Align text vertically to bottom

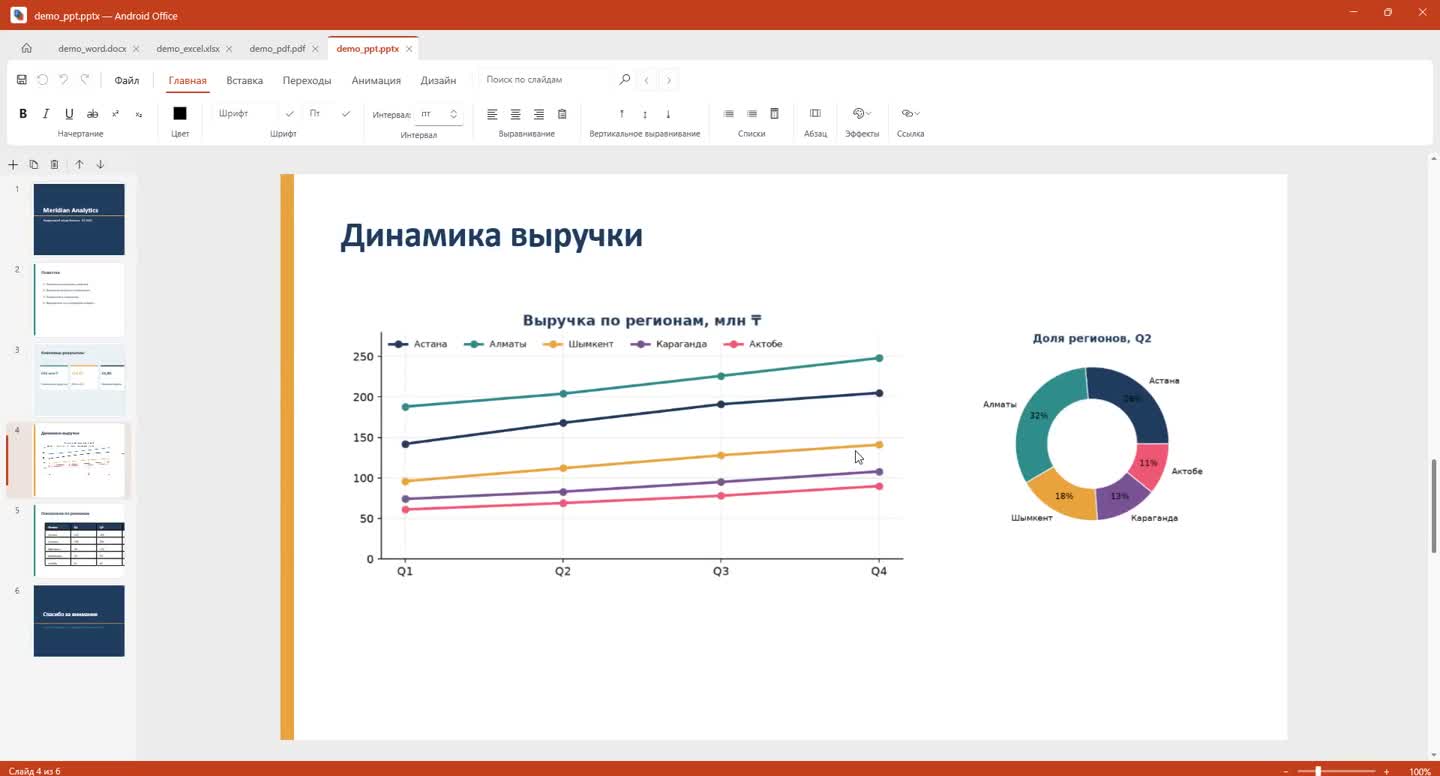668,114
